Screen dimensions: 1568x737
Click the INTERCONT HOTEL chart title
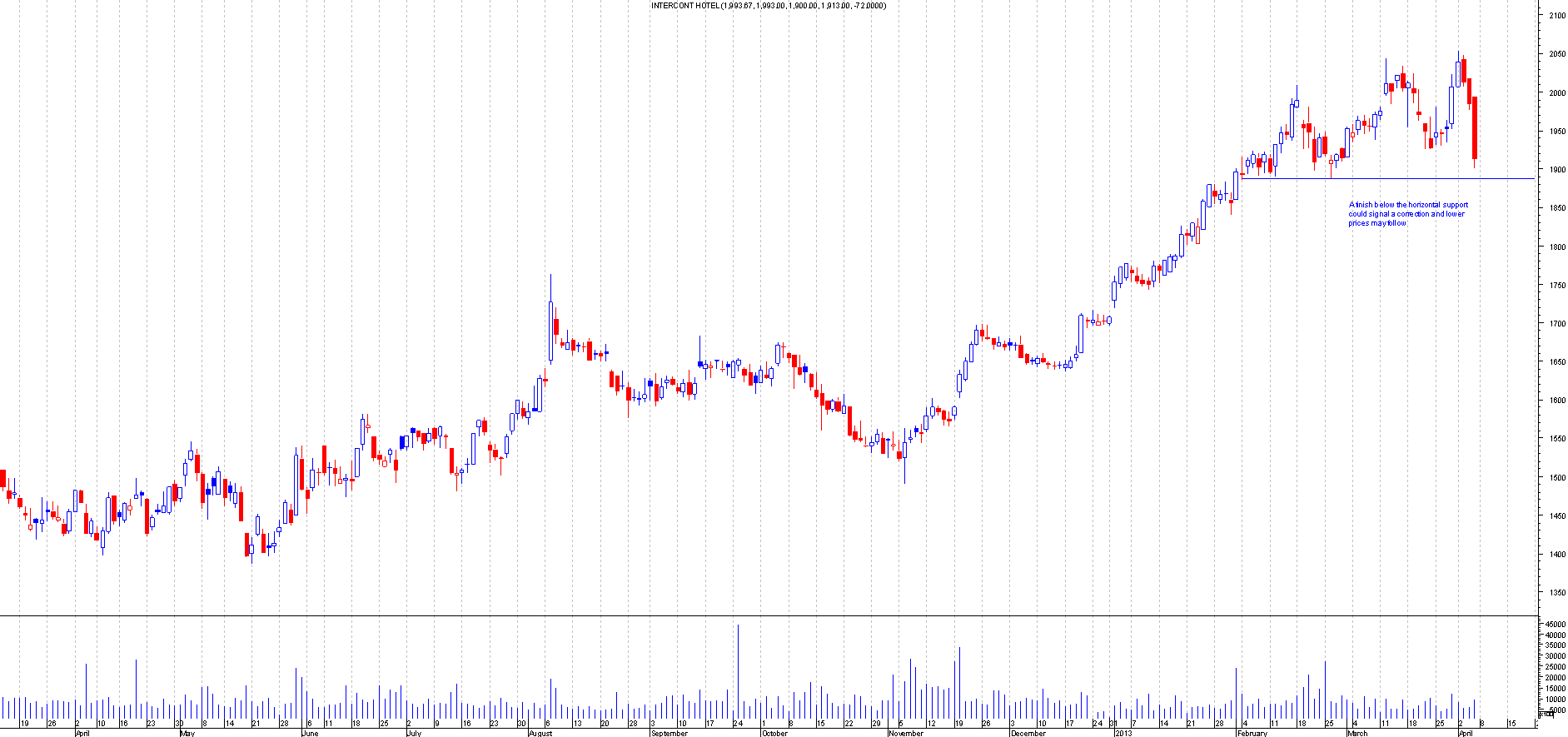(768, 6)
